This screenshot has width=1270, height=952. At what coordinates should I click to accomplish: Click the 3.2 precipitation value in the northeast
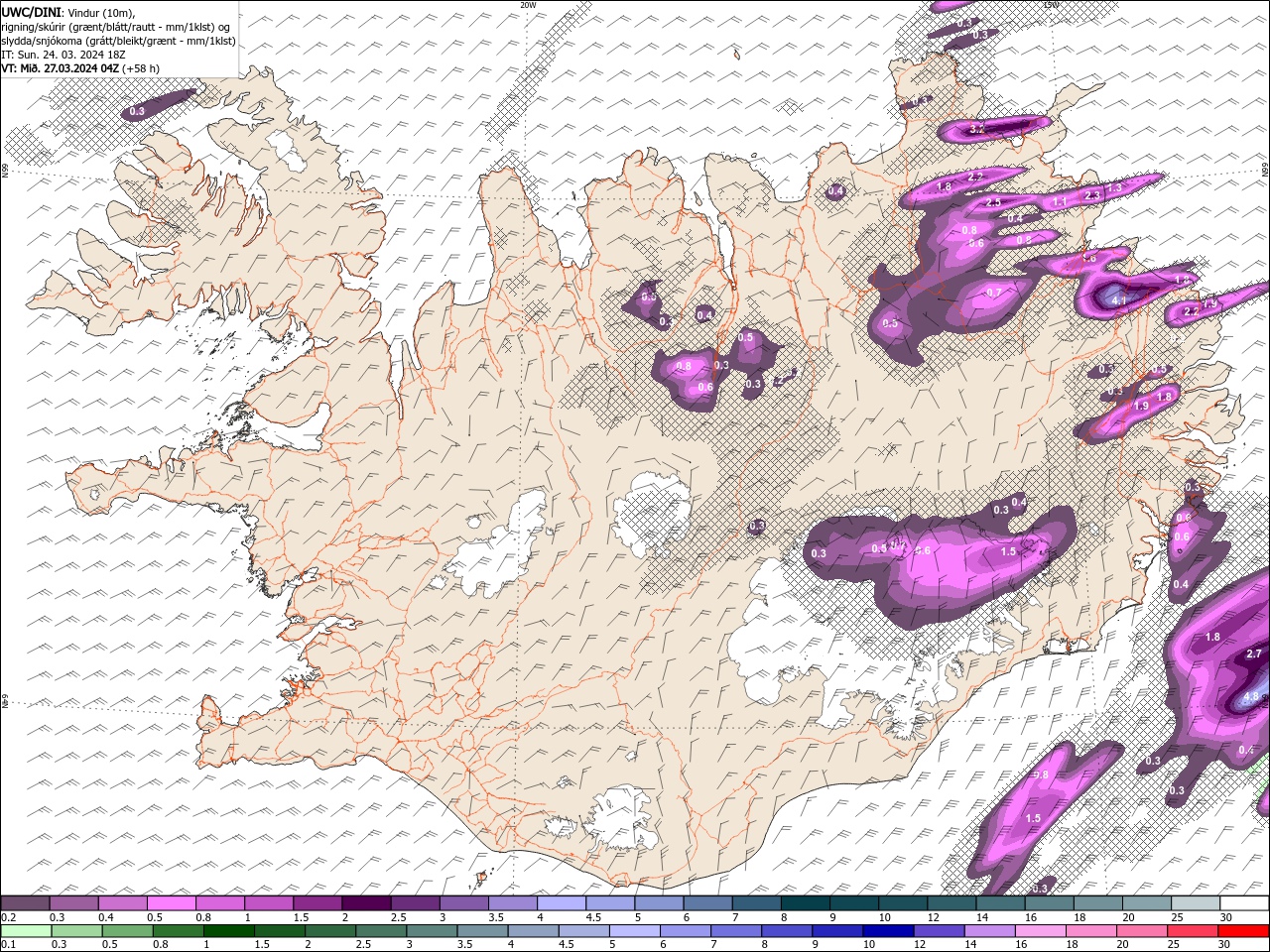[x=976, y=129]
